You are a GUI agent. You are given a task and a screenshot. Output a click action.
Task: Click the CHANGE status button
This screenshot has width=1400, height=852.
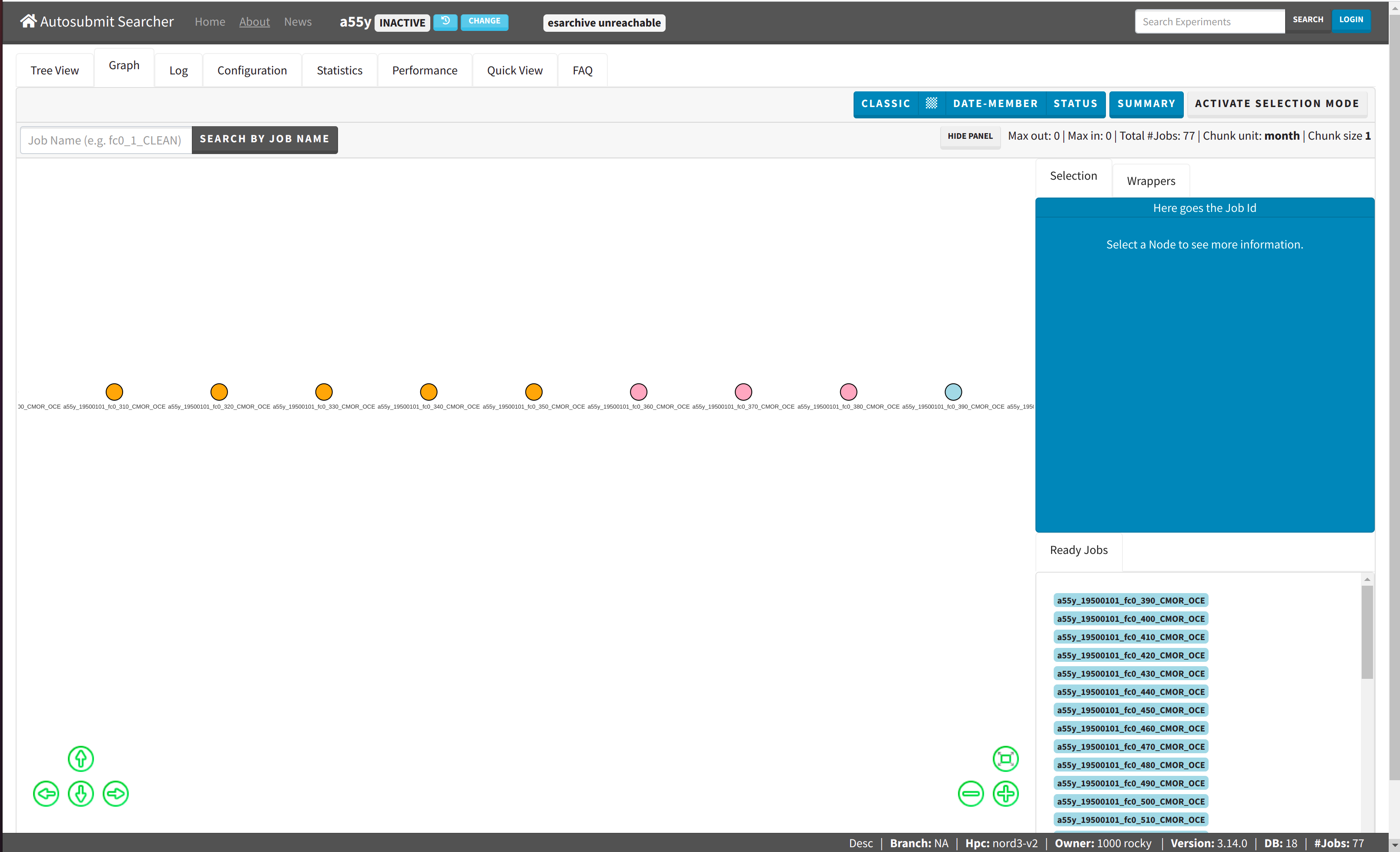pos(484,22)
